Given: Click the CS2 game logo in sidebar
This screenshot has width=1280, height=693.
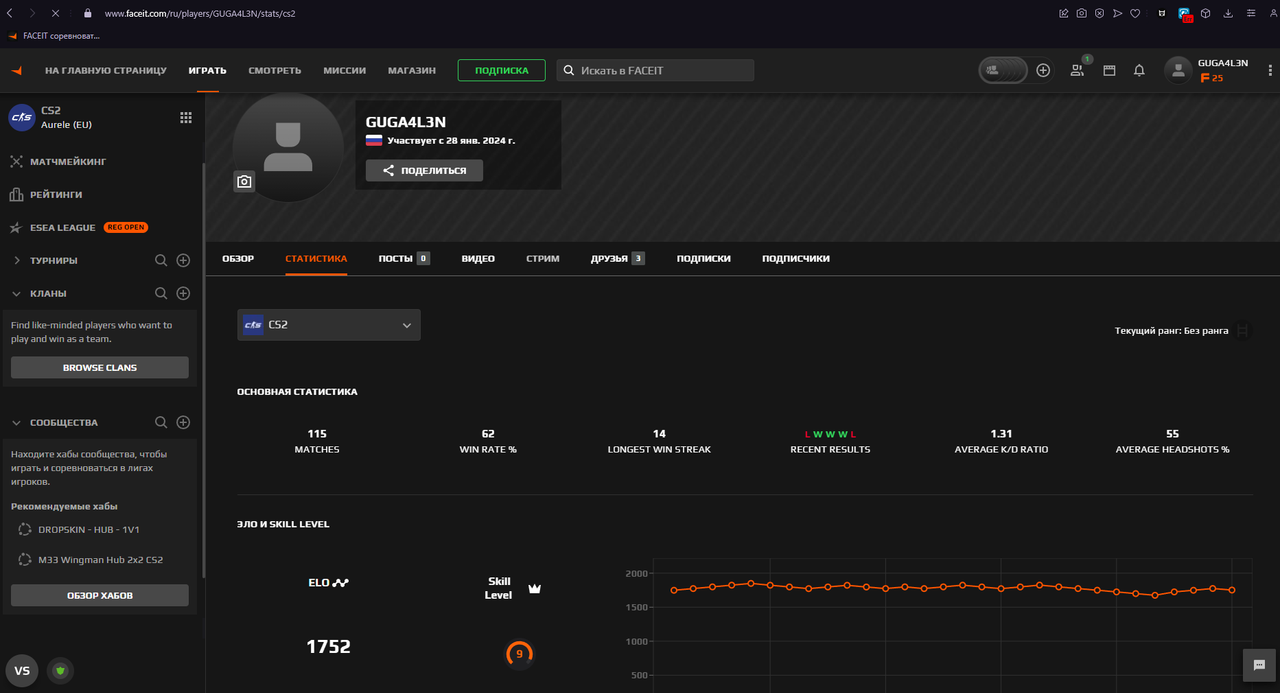Looking at the screenshot, I should [21, 117].
